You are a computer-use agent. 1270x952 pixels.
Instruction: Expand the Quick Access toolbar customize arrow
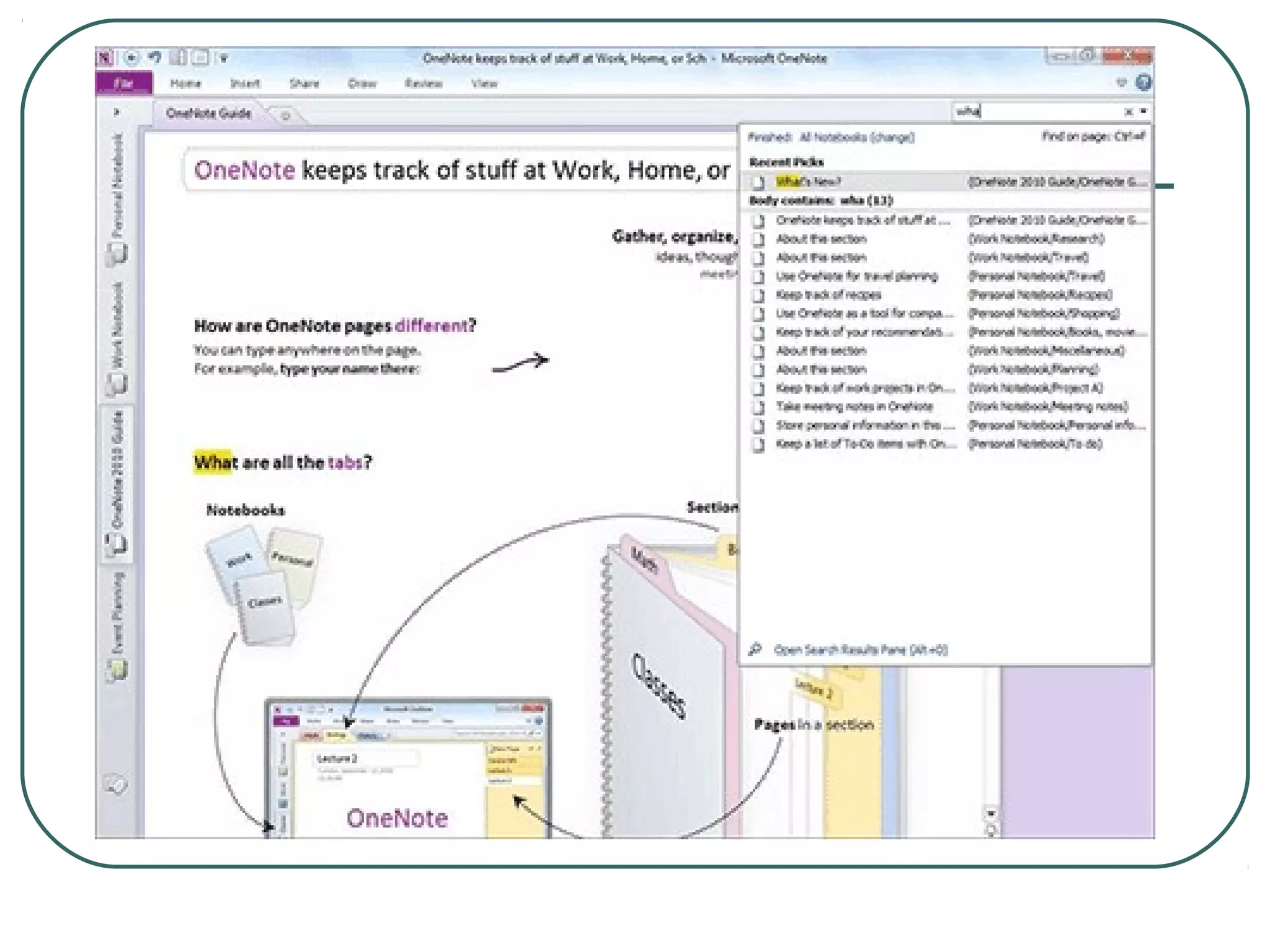[x=224, y=58]
